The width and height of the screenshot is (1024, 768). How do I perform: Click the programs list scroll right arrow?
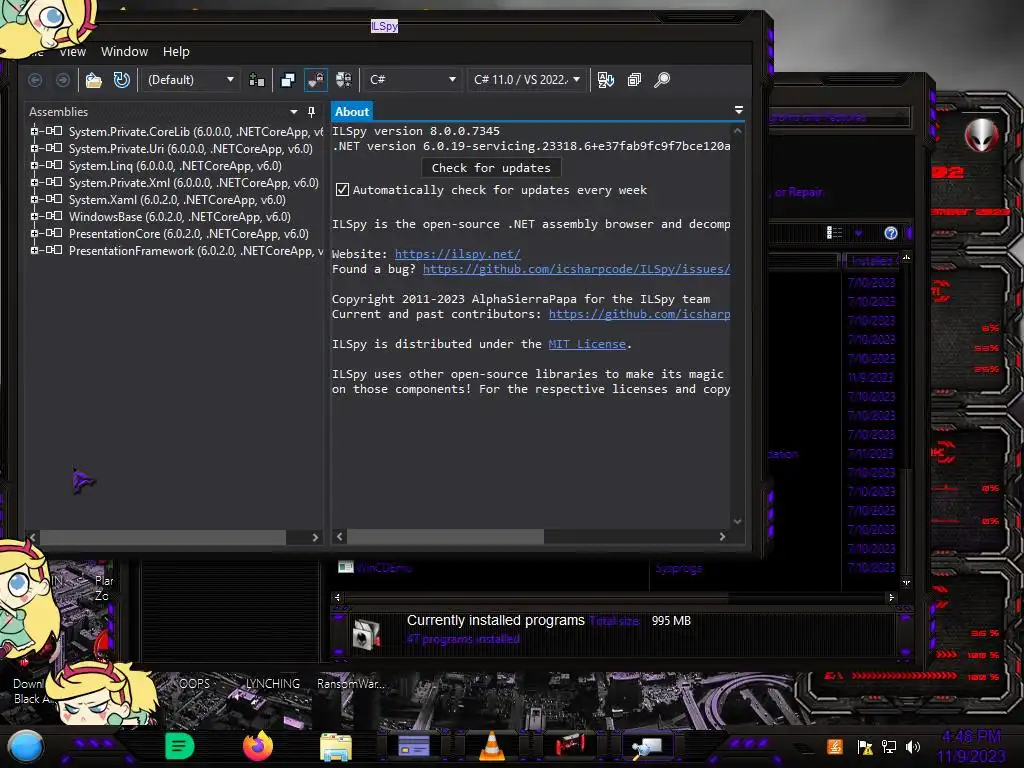pos(891,597)
